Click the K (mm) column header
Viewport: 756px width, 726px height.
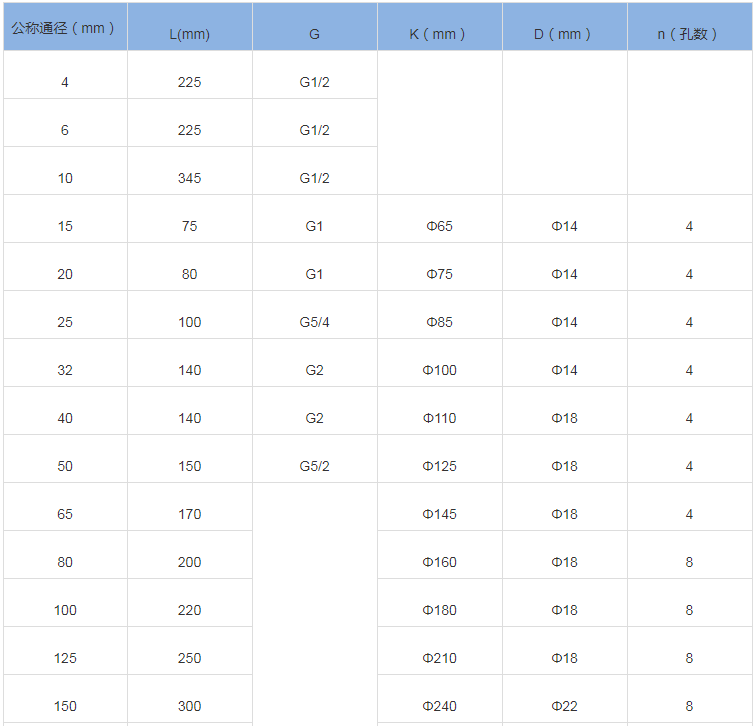click(440, 34)
